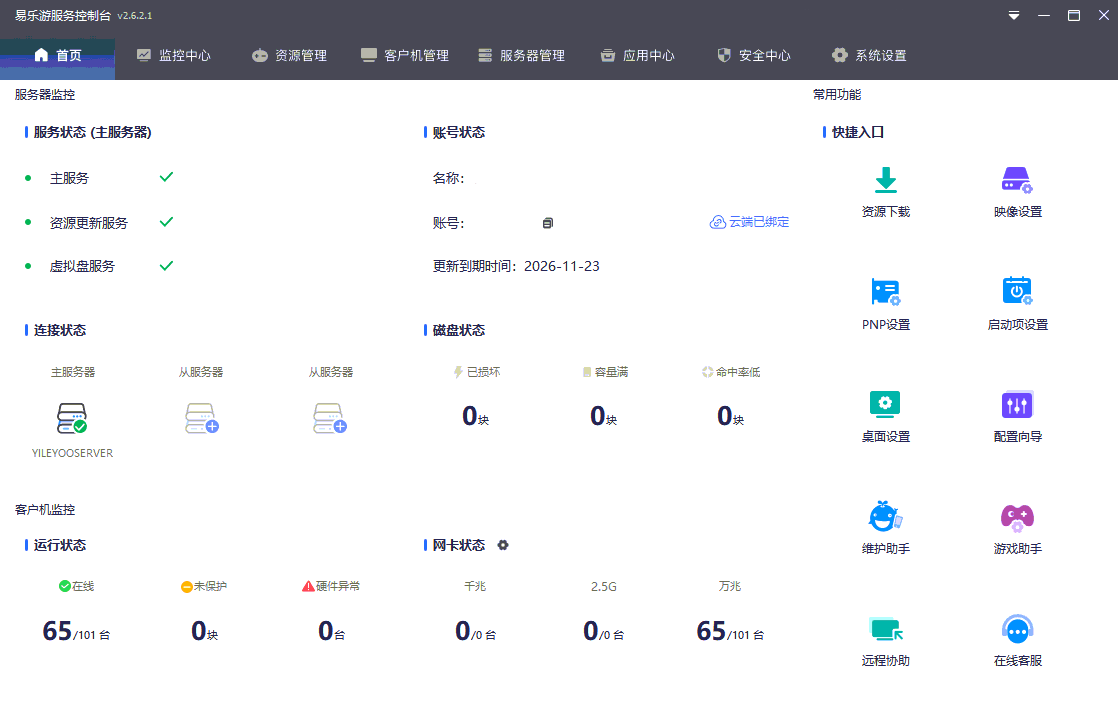The width and height of the screenshot is (1118, 717).
Task: Click the 云端已绑定 link
Action: (x=749, y=222)
